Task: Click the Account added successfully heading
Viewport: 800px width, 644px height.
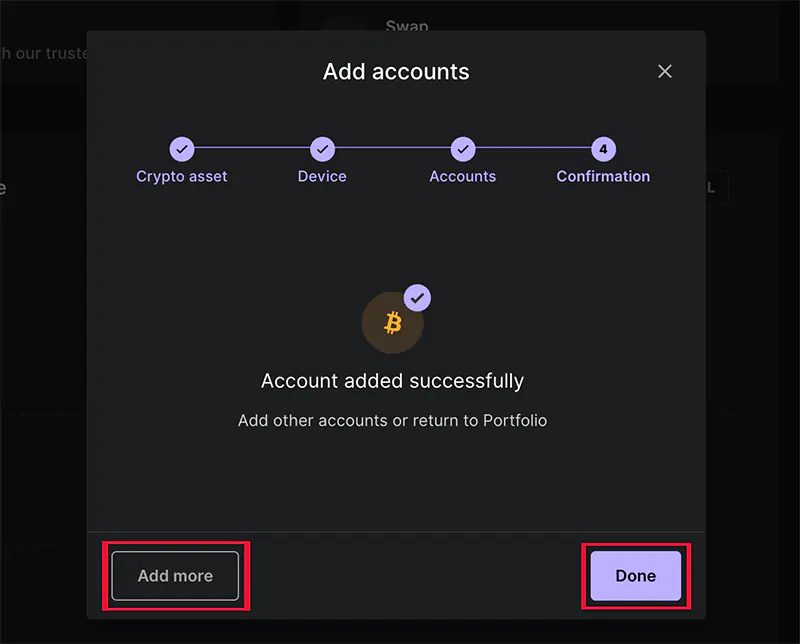Action: tap(392, 381)
